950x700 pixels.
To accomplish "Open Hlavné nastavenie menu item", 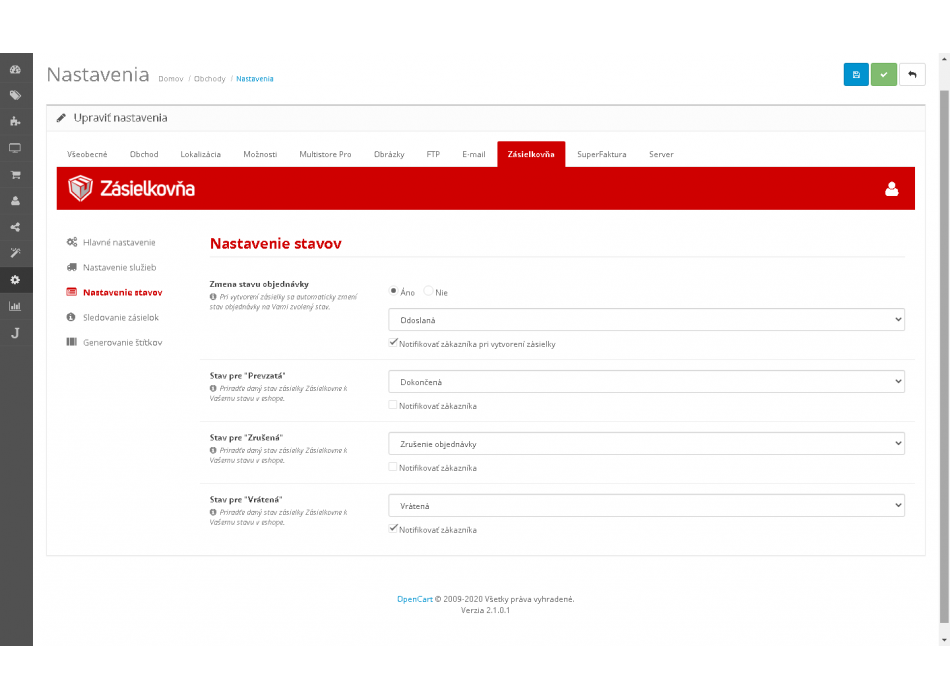I will 111,242.
